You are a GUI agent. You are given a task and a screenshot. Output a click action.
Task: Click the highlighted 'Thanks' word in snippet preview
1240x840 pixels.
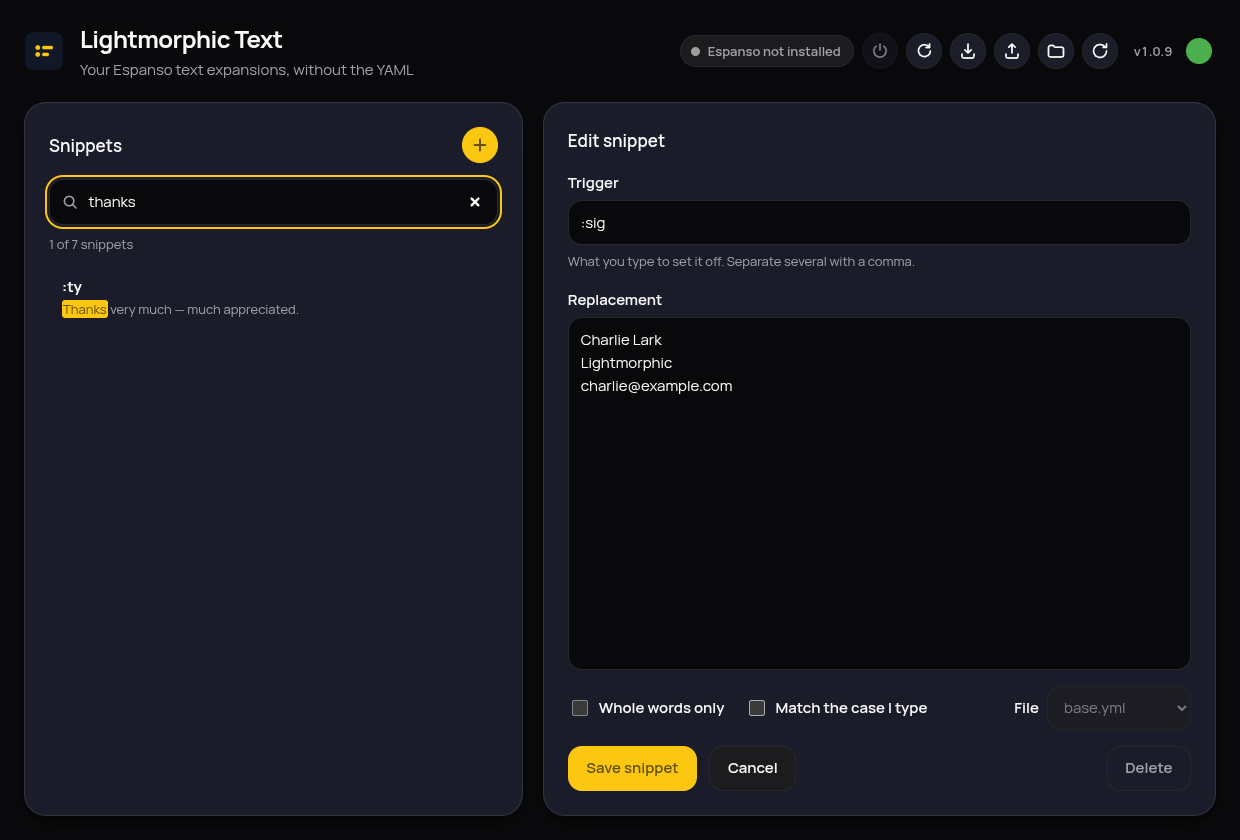85,310
